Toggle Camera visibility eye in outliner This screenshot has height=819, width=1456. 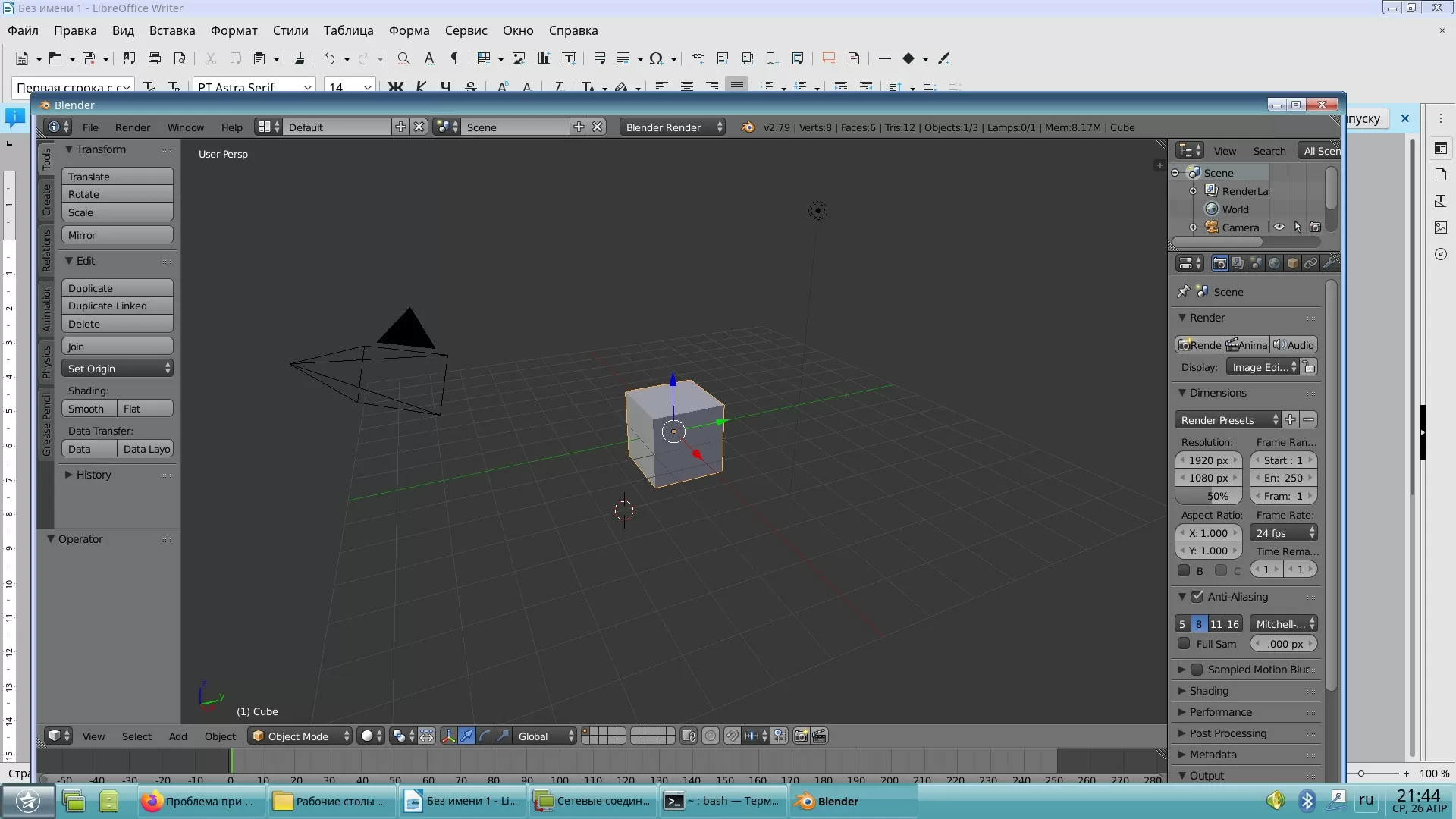point(1279,227)
